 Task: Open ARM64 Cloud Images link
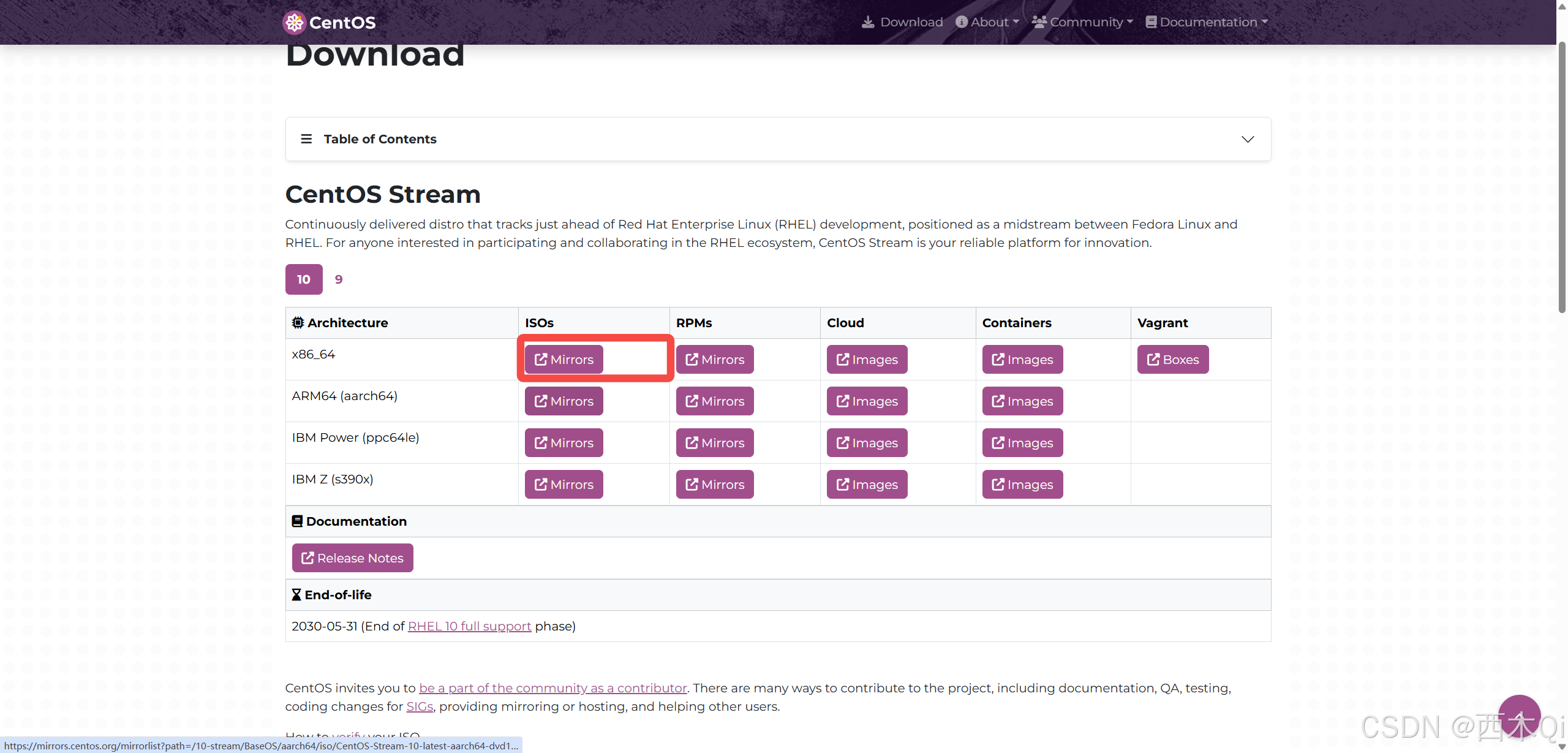click(x=867, y=401)
